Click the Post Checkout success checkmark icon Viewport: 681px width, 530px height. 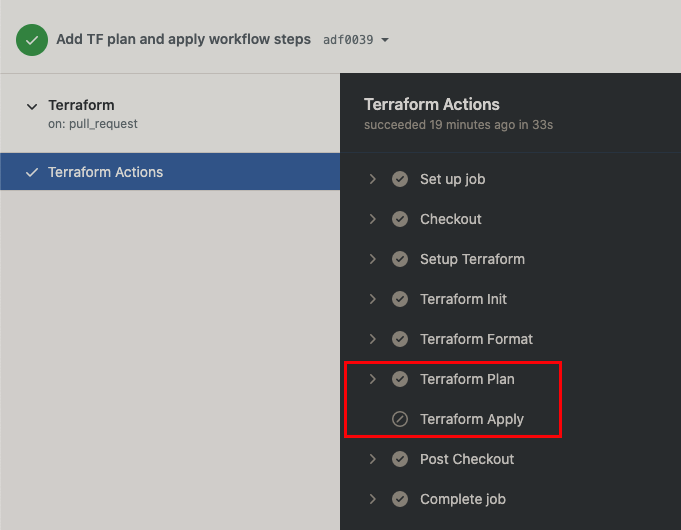tap(400, 459)
